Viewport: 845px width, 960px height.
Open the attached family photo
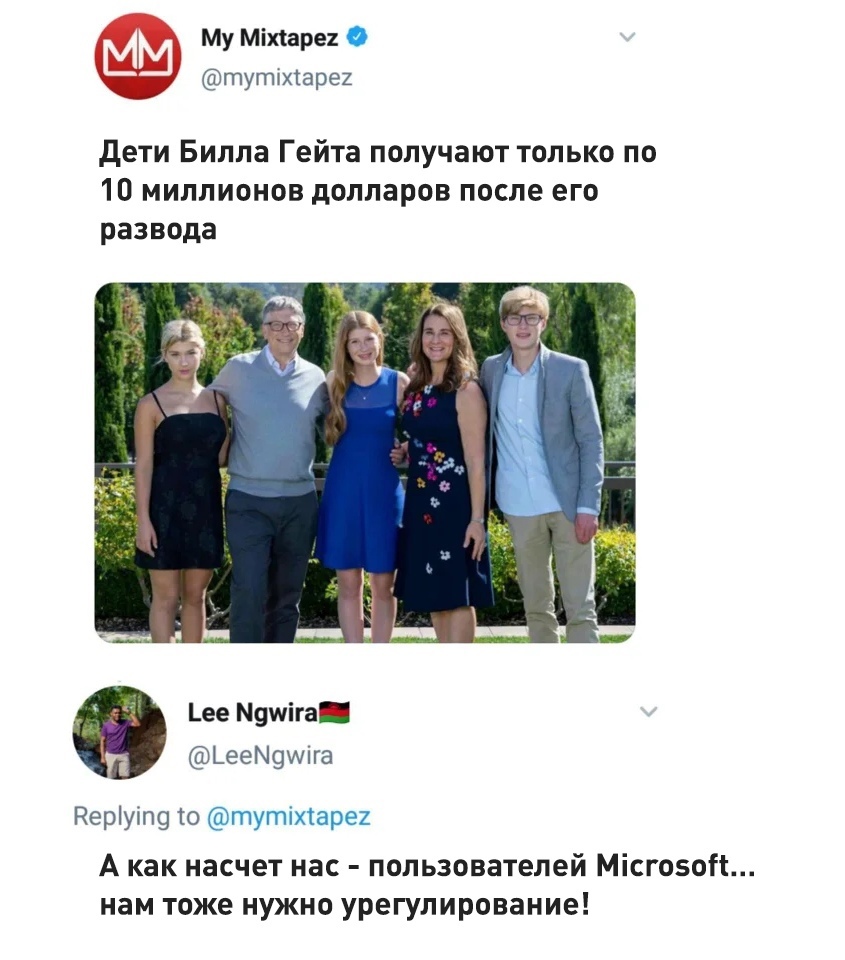click(365, 462)
